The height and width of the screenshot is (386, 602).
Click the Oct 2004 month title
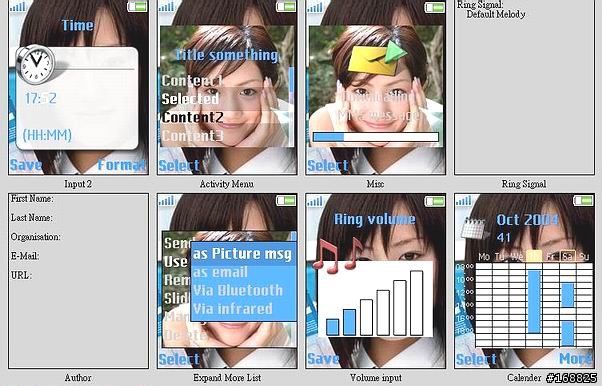click(x=527, y=220)
